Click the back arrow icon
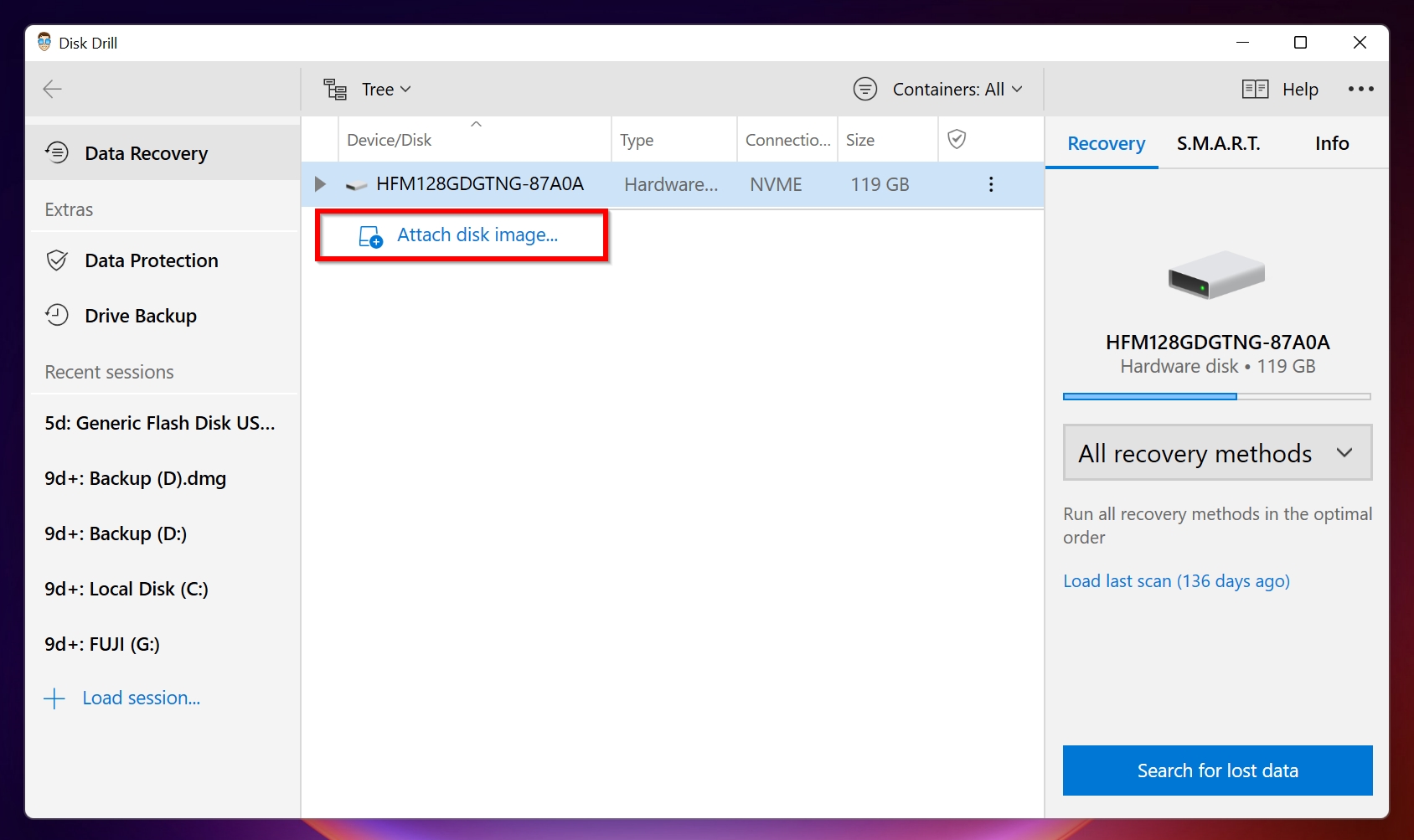The width and height of the screenshot is (1414, 840). pos(53,89)
